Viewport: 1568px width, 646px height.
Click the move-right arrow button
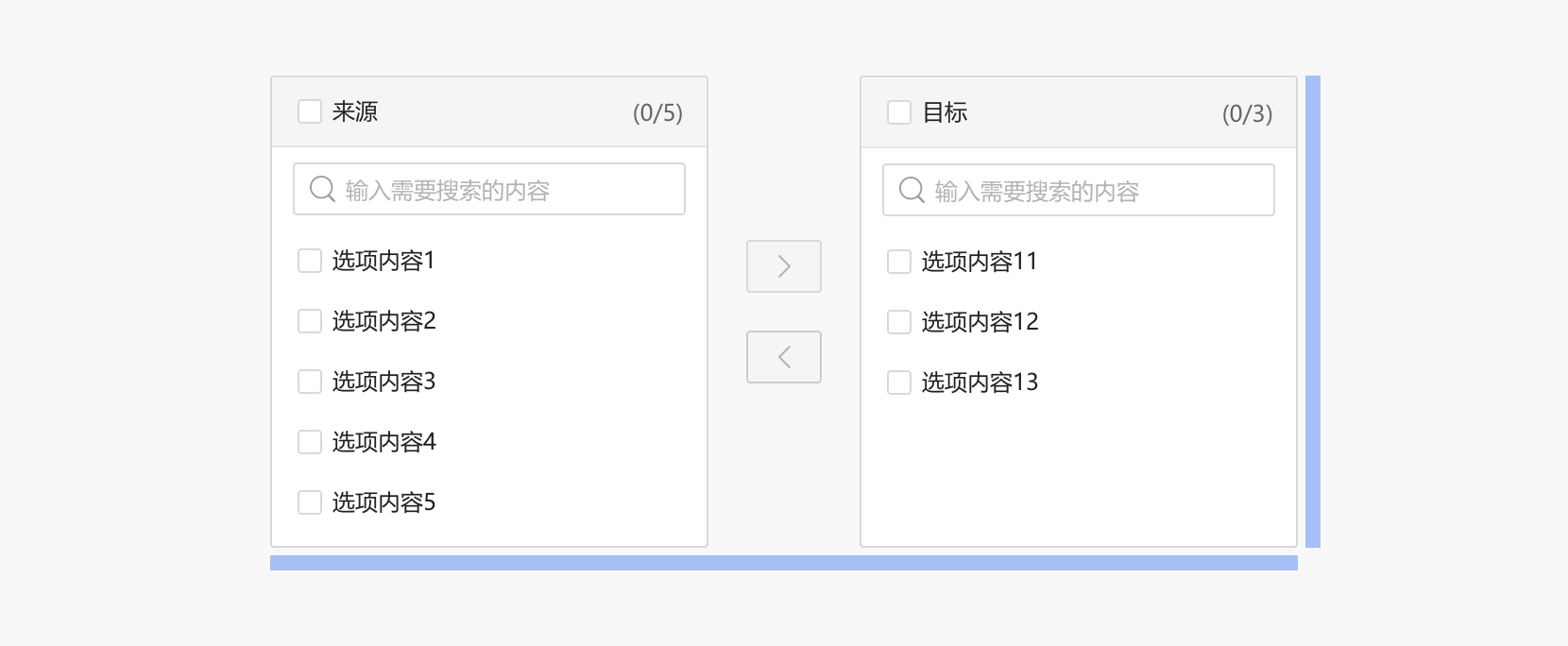point(783,266)
